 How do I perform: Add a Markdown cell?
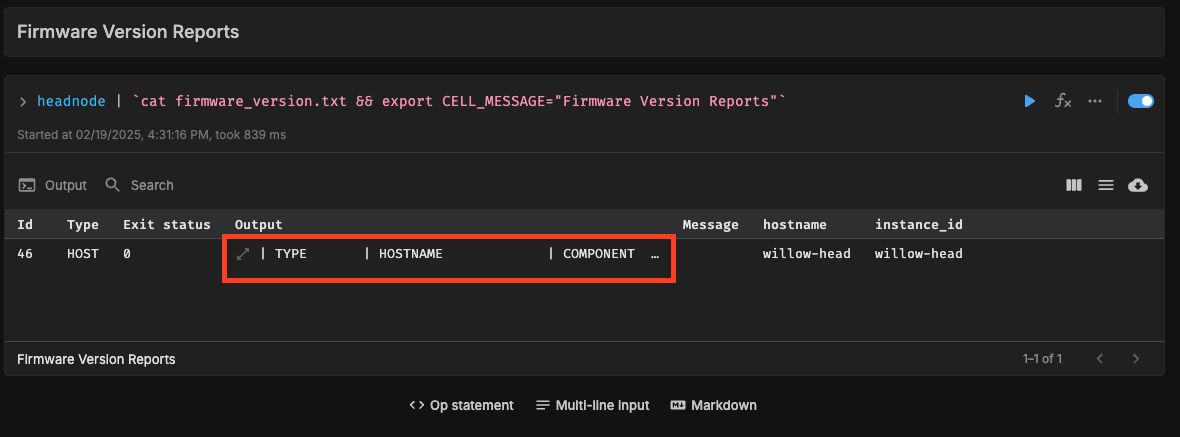click(x=713, y=405)
